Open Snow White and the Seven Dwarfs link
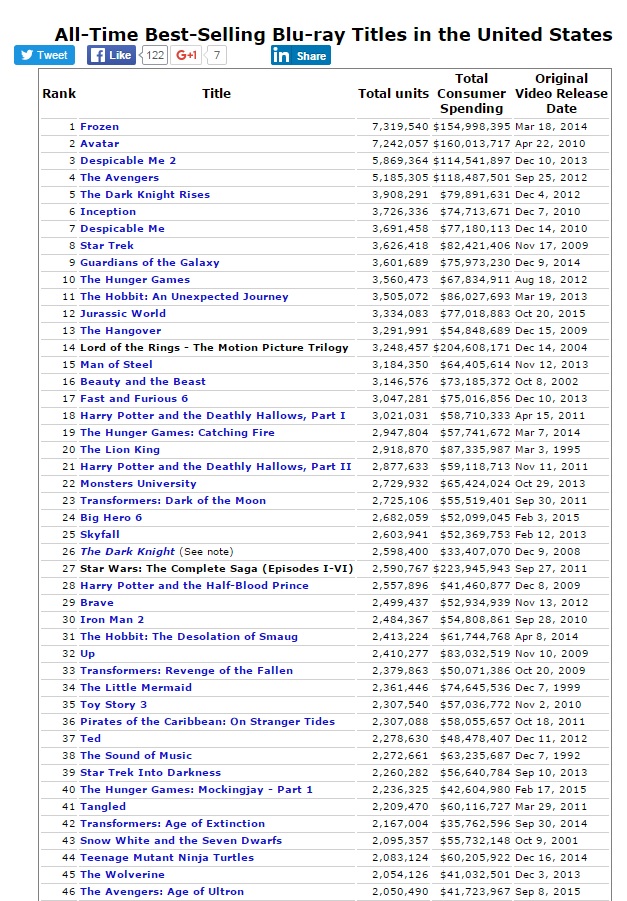627x901 pixels. pos(181,841)
